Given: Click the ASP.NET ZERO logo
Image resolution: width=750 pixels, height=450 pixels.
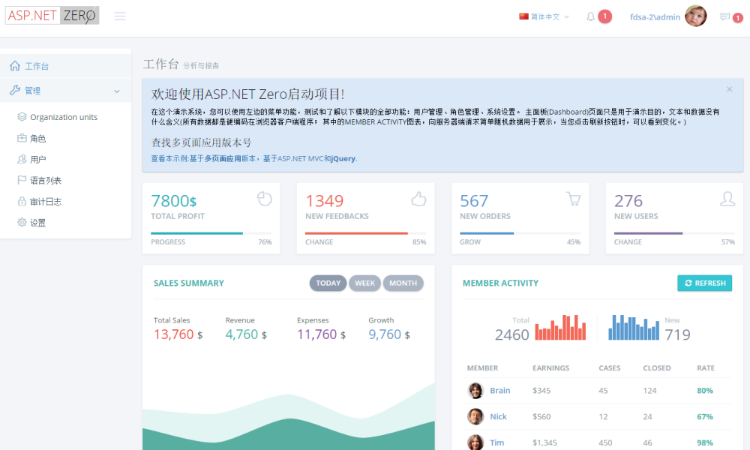Looking at the screenshot, I should [52, 15].
